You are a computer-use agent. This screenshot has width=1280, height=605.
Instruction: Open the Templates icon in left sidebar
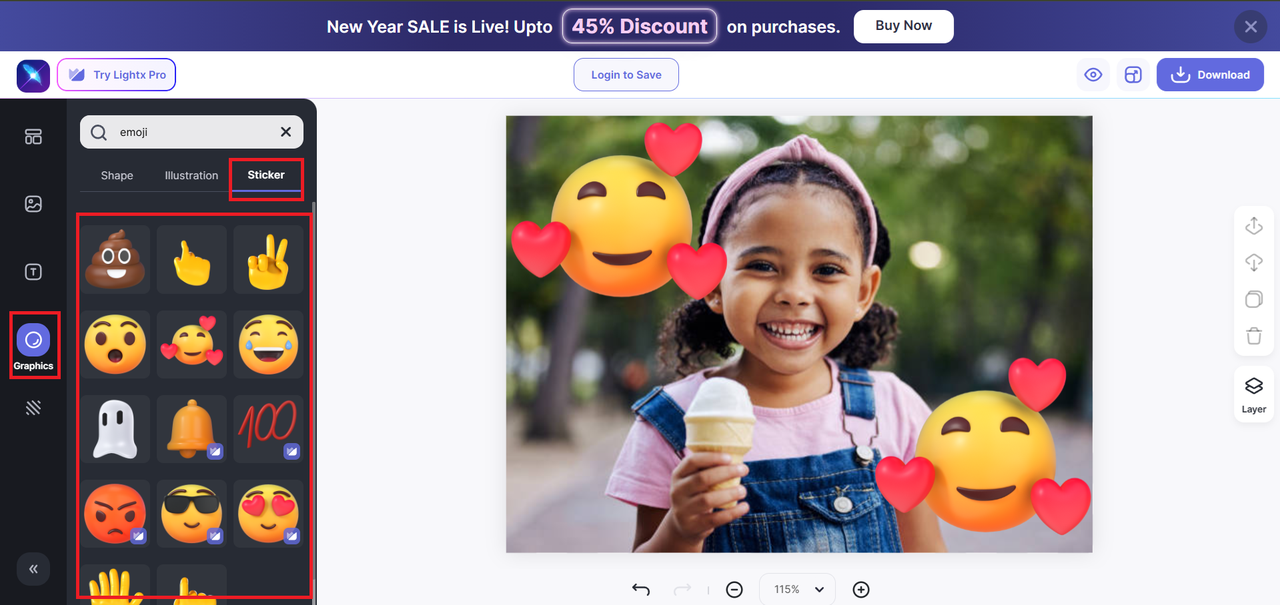(x=33, y=137)
